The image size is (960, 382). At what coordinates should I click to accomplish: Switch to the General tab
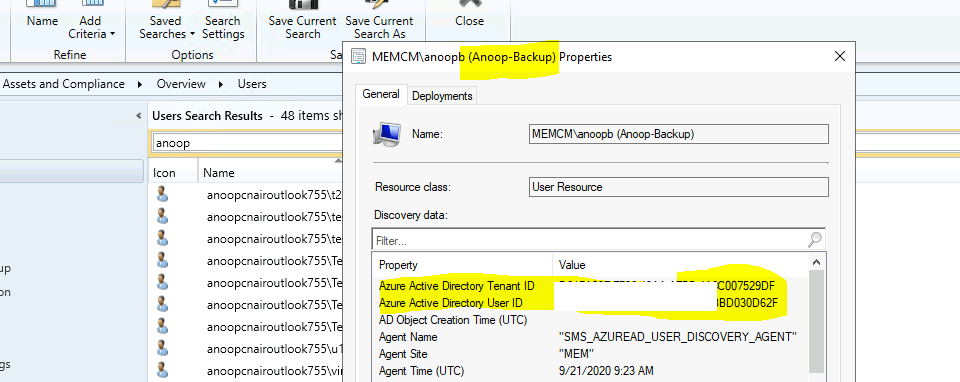tap(381, 94)
